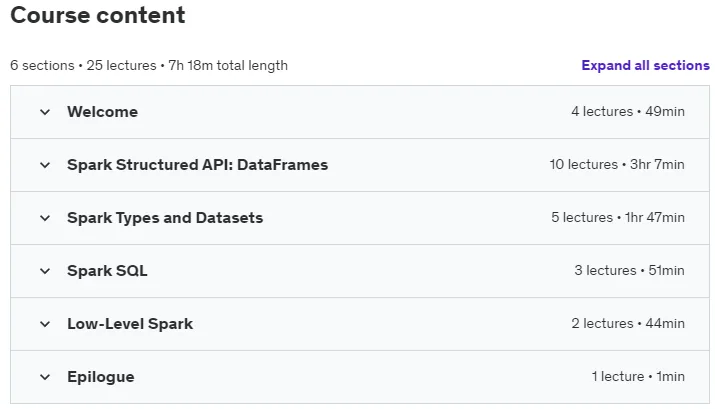Open the Low-Level Spark section title
Screen dimensions: 715x409
[130, 324]
